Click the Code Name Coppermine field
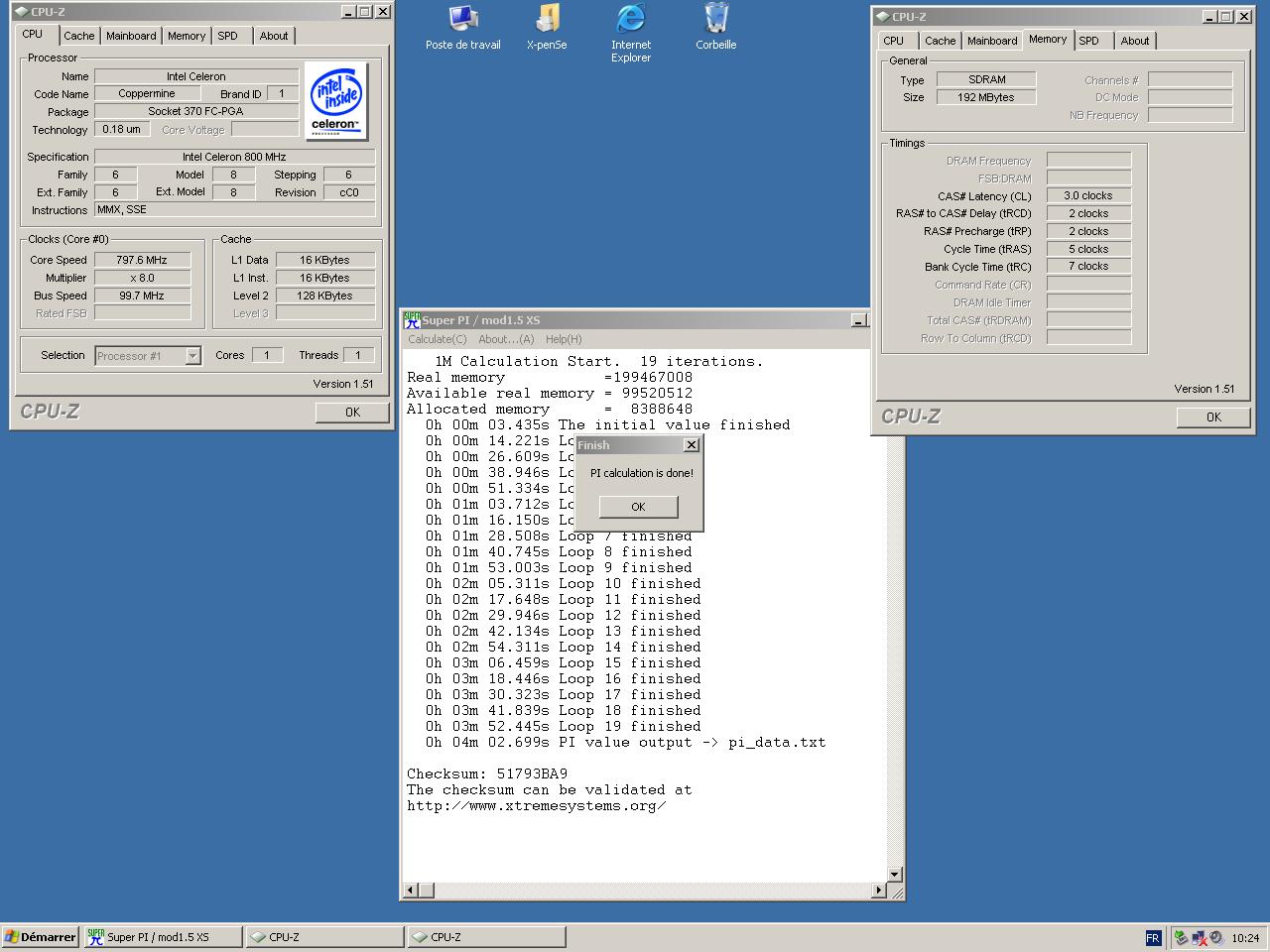 [147, 94]
